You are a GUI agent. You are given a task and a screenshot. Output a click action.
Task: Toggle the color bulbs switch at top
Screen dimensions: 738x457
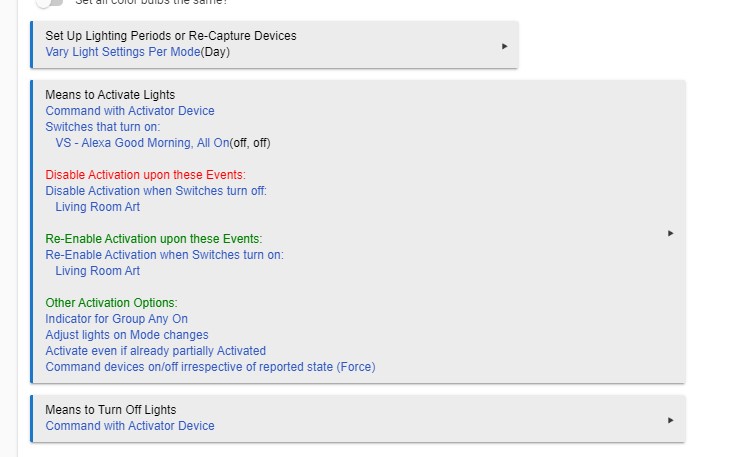click(49, 2)
